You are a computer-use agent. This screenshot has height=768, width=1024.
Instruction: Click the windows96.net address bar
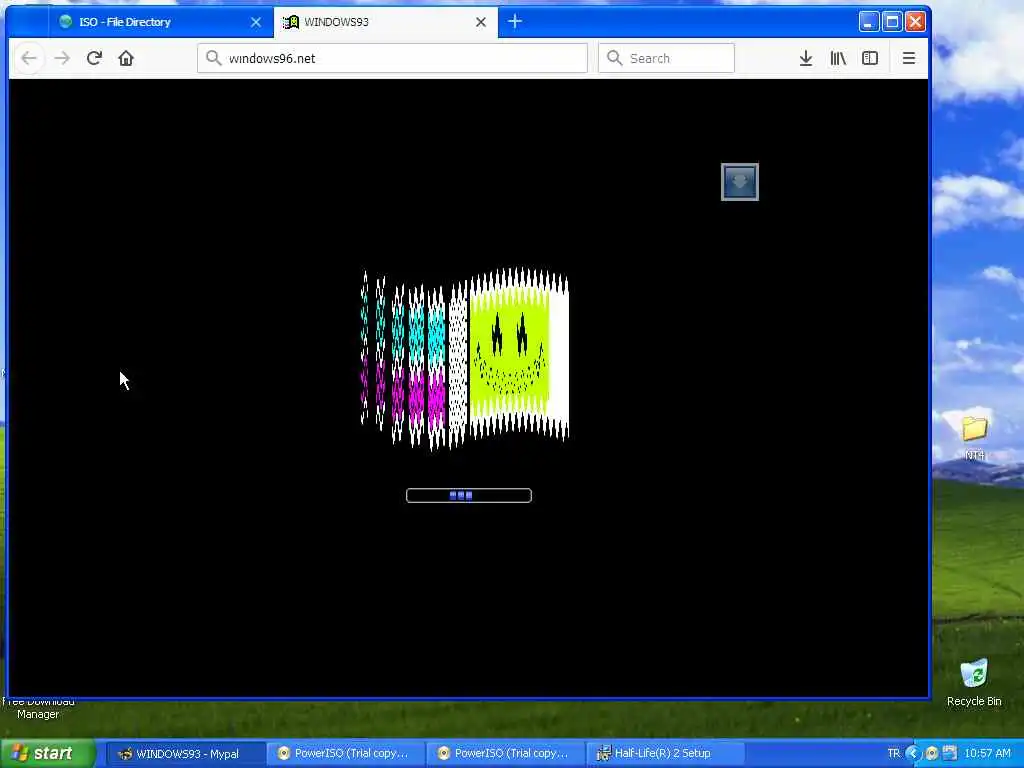click(x=392, y=58)
